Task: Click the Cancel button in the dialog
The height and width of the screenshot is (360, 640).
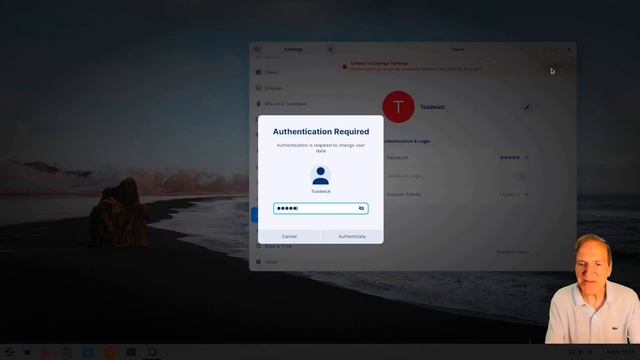Action: (289, 236)
